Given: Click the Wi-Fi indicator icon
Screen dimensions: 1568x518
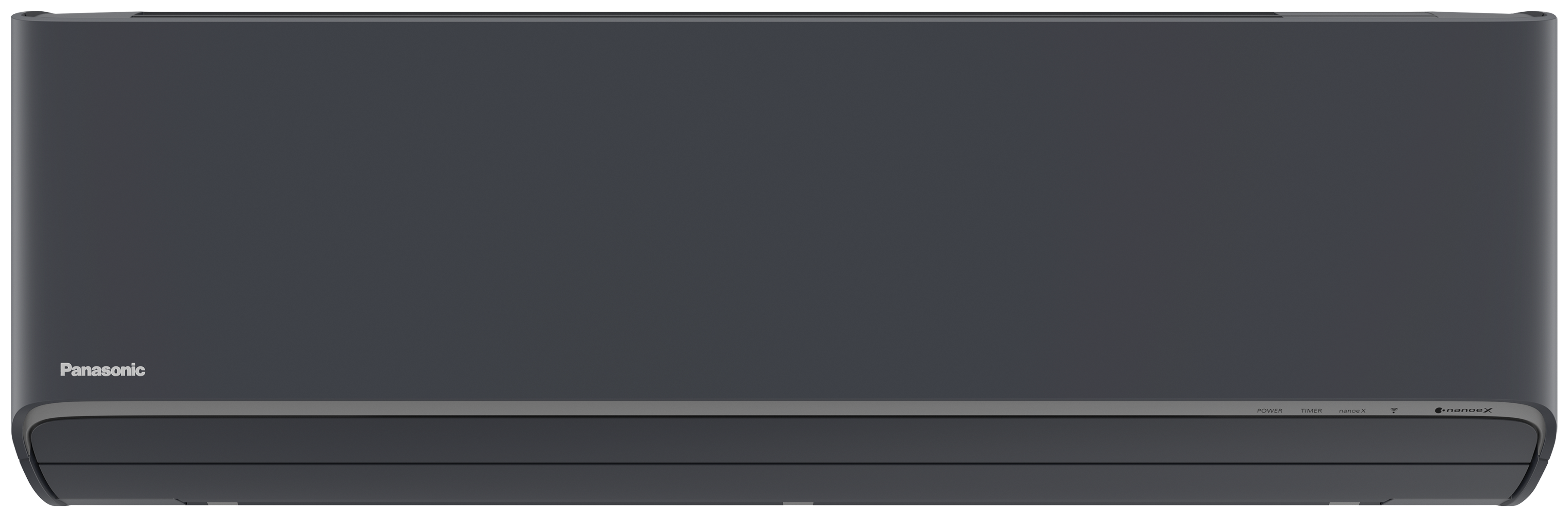Looking at the screenshot, I should [1393, 410].
